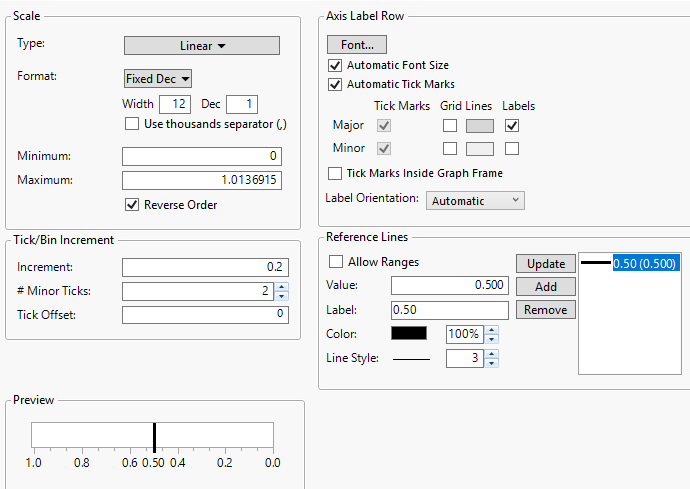Viewport: 690px width, 489px height.
Task: Expand the Fixed Dec format dropdown
Action: coord(158,78)
